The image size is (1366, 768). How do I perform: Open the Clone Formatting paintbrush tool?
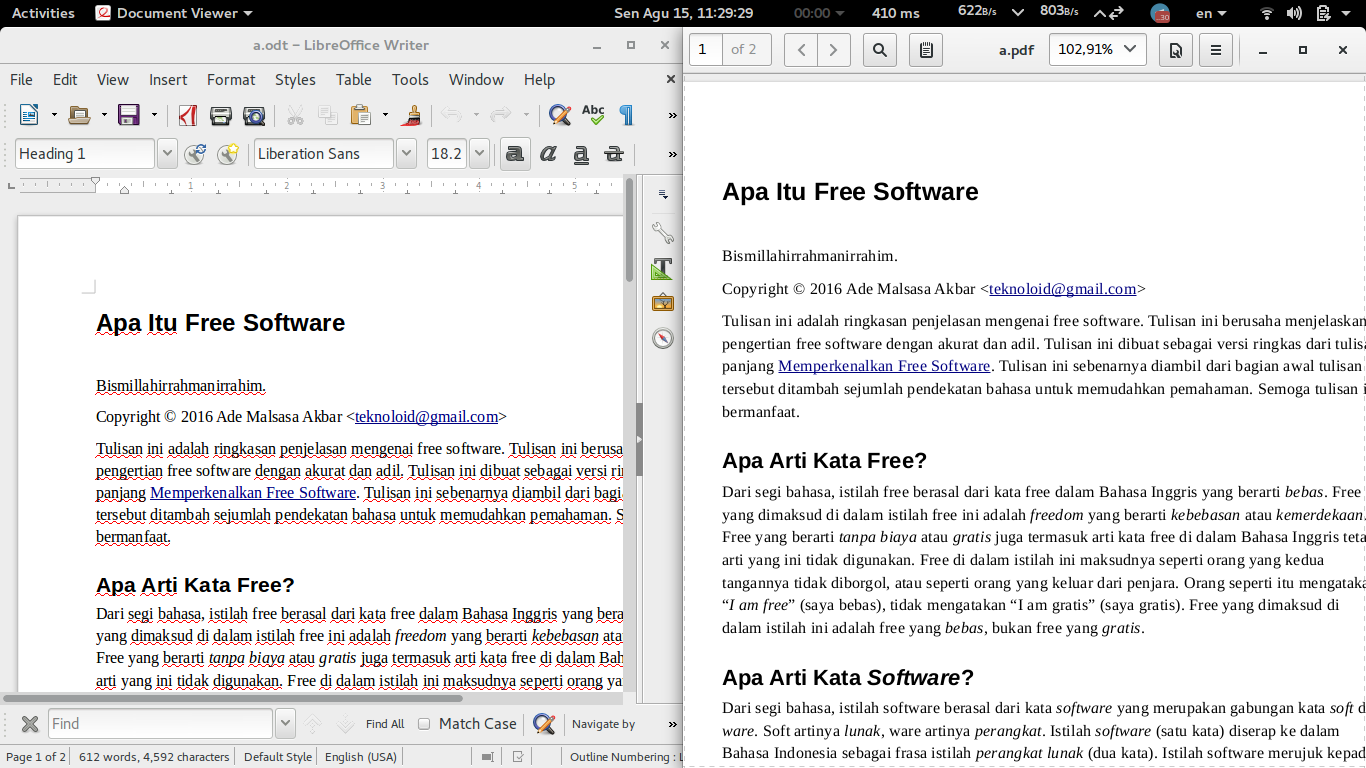[412, 115]
